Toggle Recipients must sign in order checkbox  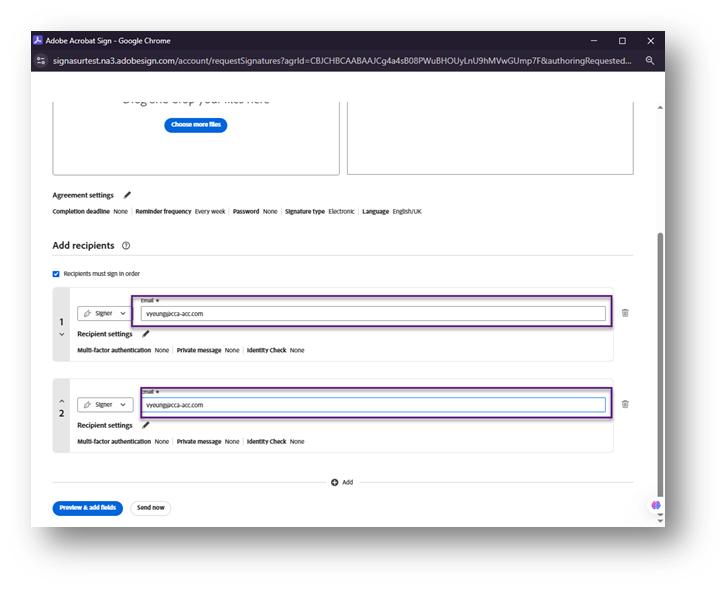tap(56, 273)
